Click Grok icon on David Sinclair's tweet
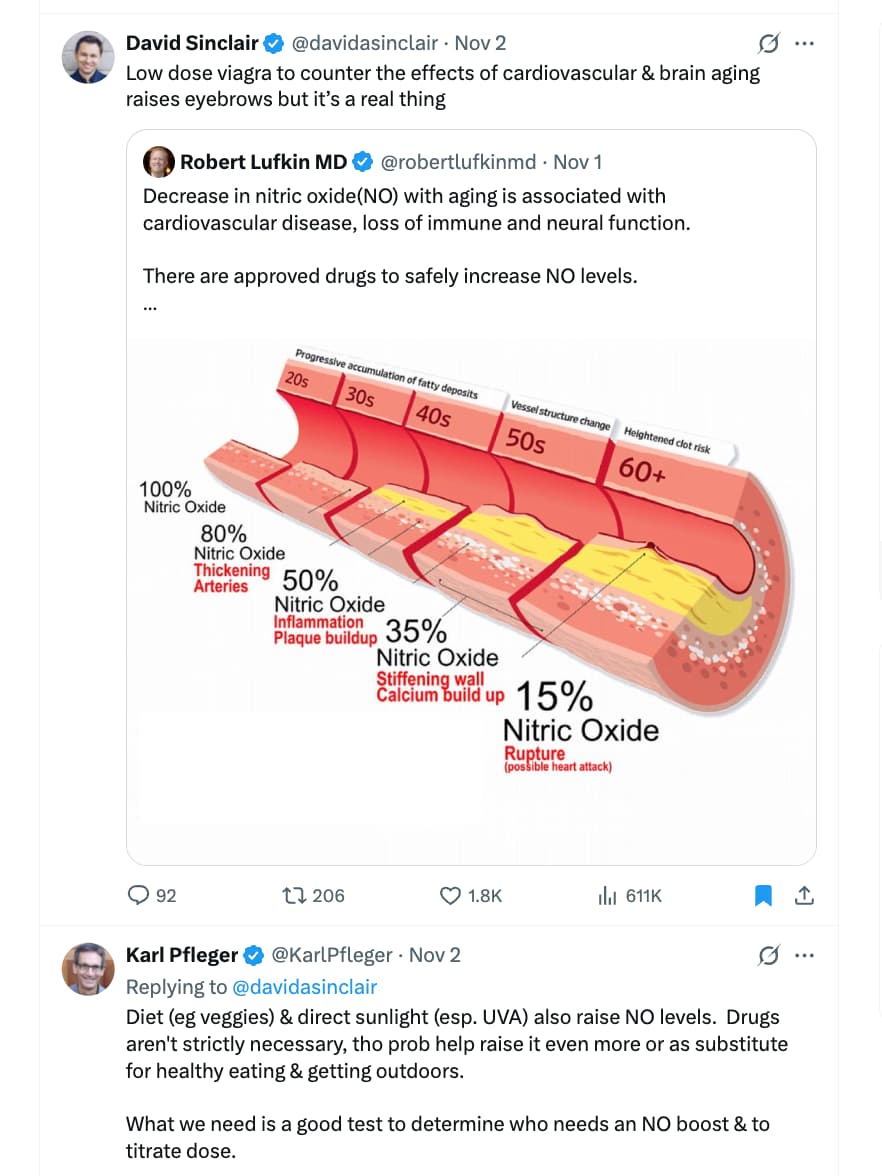 pyautogui.click(x=768, y=43)
